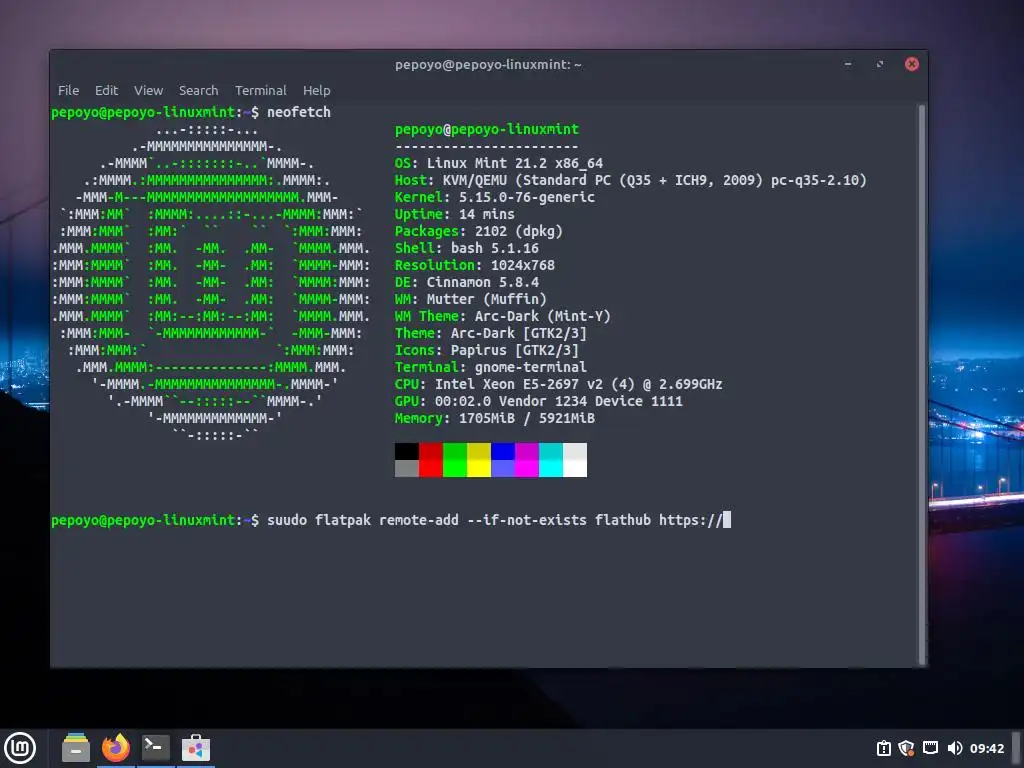Click the text 'OS: Linux Mint 21.2 x86_64'
This screenshot has height=768, width=1024.
click(x=499, y=163)
